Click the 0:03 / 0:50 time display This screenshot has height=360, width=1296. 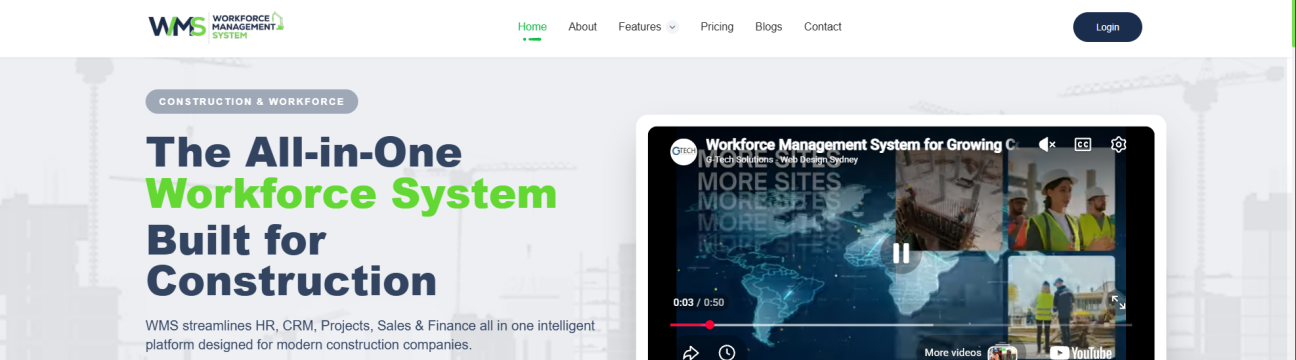698,302
